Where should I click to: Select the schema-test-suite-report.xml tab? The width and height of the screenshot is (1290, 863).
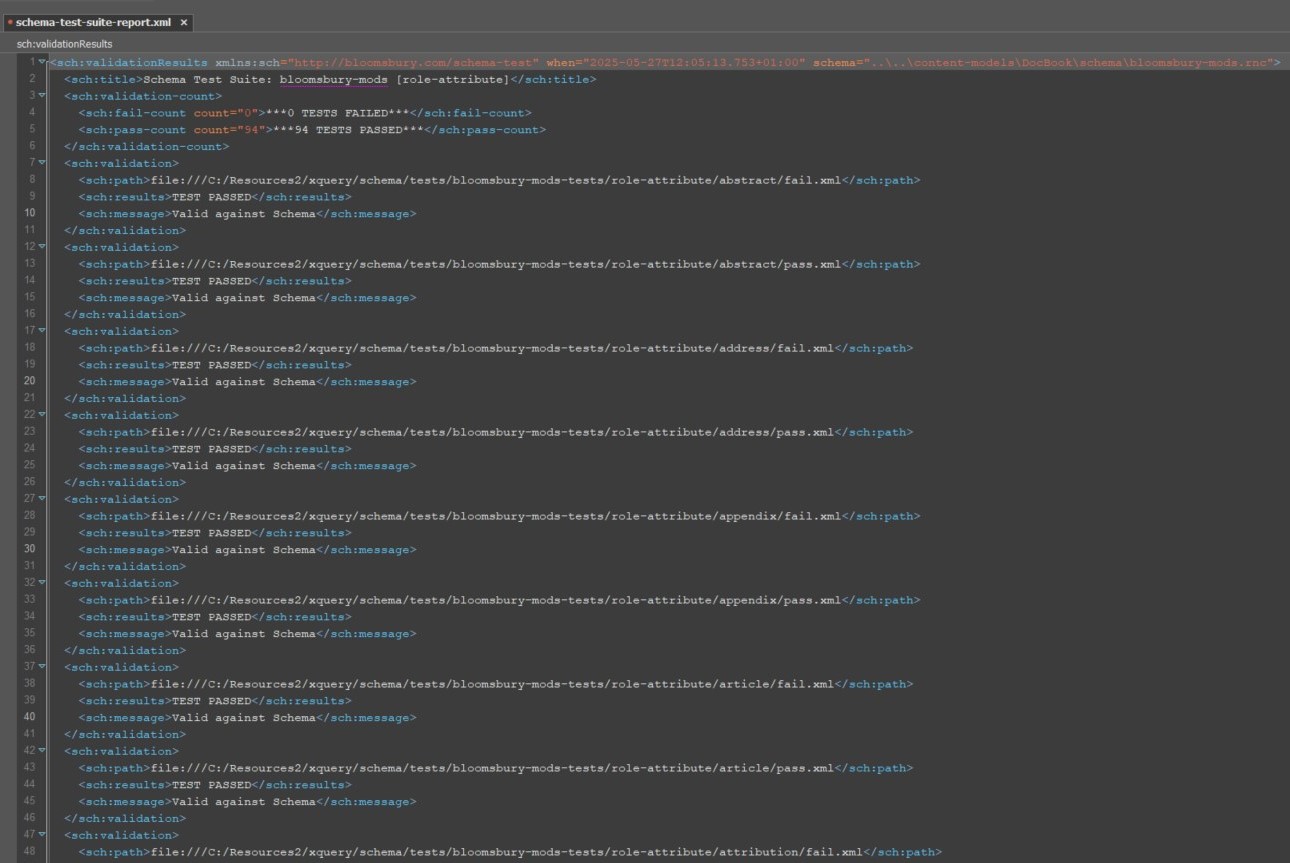tap(98, 22)
